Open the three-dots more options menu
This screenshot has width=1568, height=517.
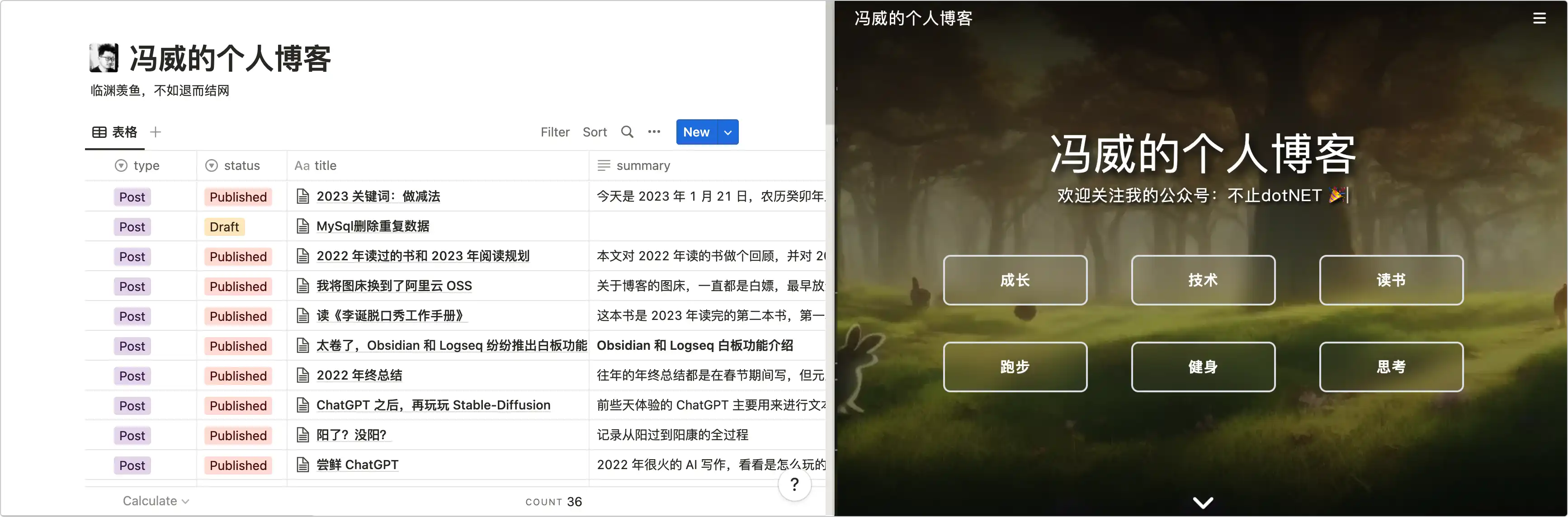pos(654,132)
